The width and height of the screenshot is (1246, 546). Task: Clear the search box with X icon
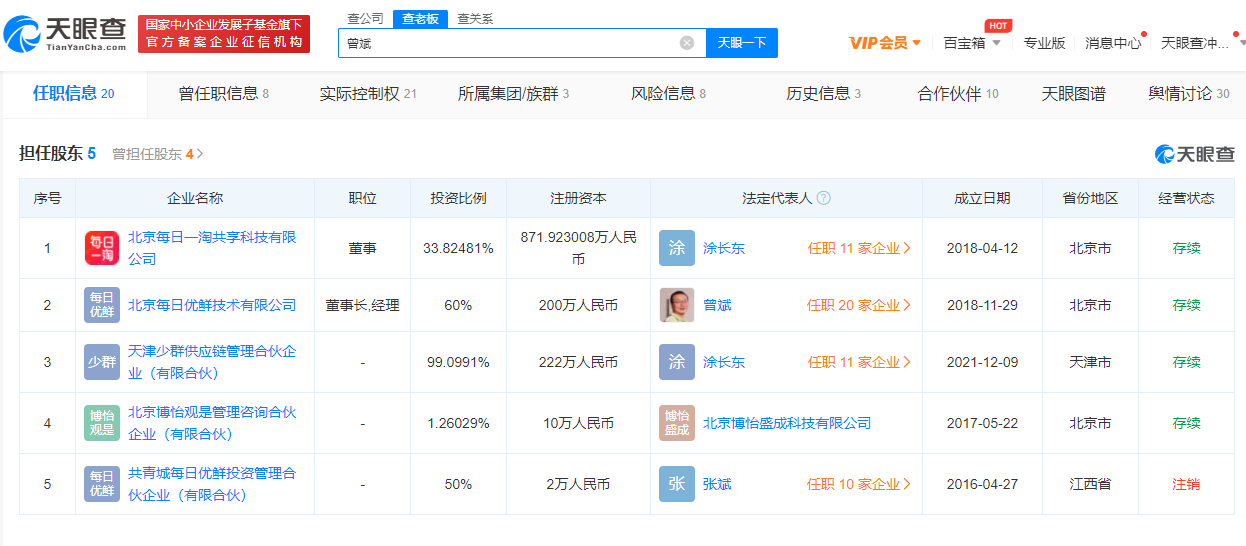tap(687, 43)
